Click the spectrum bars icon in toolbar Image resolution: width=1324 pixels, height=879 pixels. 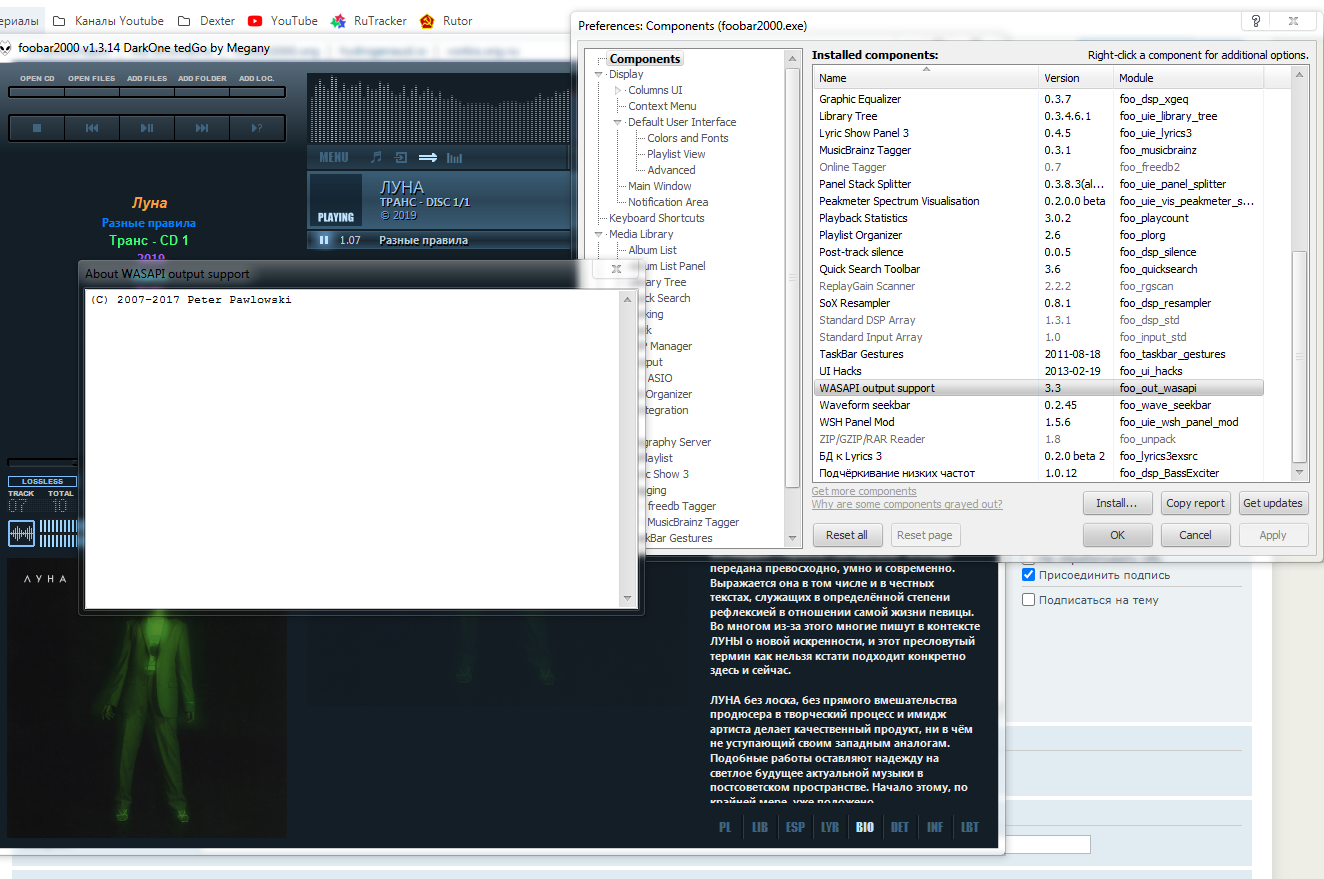[x=455, y=157]
